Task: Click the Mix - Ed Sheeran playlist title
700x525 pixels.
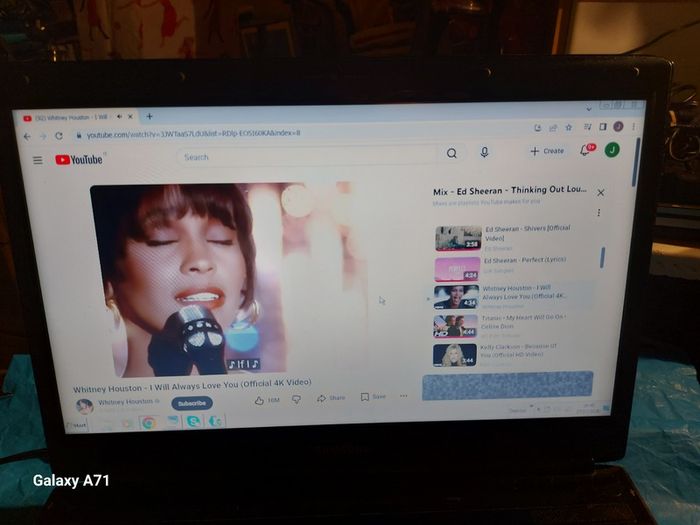Action: (x=509, y=190)
